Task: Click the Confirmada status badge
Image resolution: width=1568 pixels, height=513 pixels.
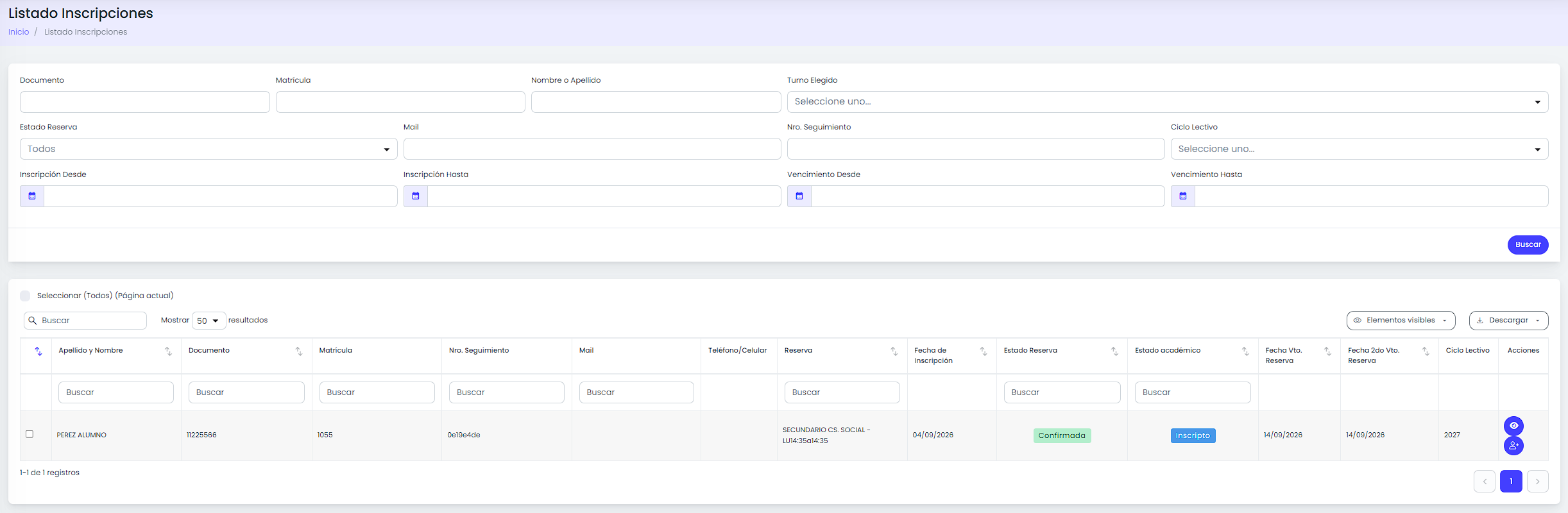Action: pos(1062,435)
